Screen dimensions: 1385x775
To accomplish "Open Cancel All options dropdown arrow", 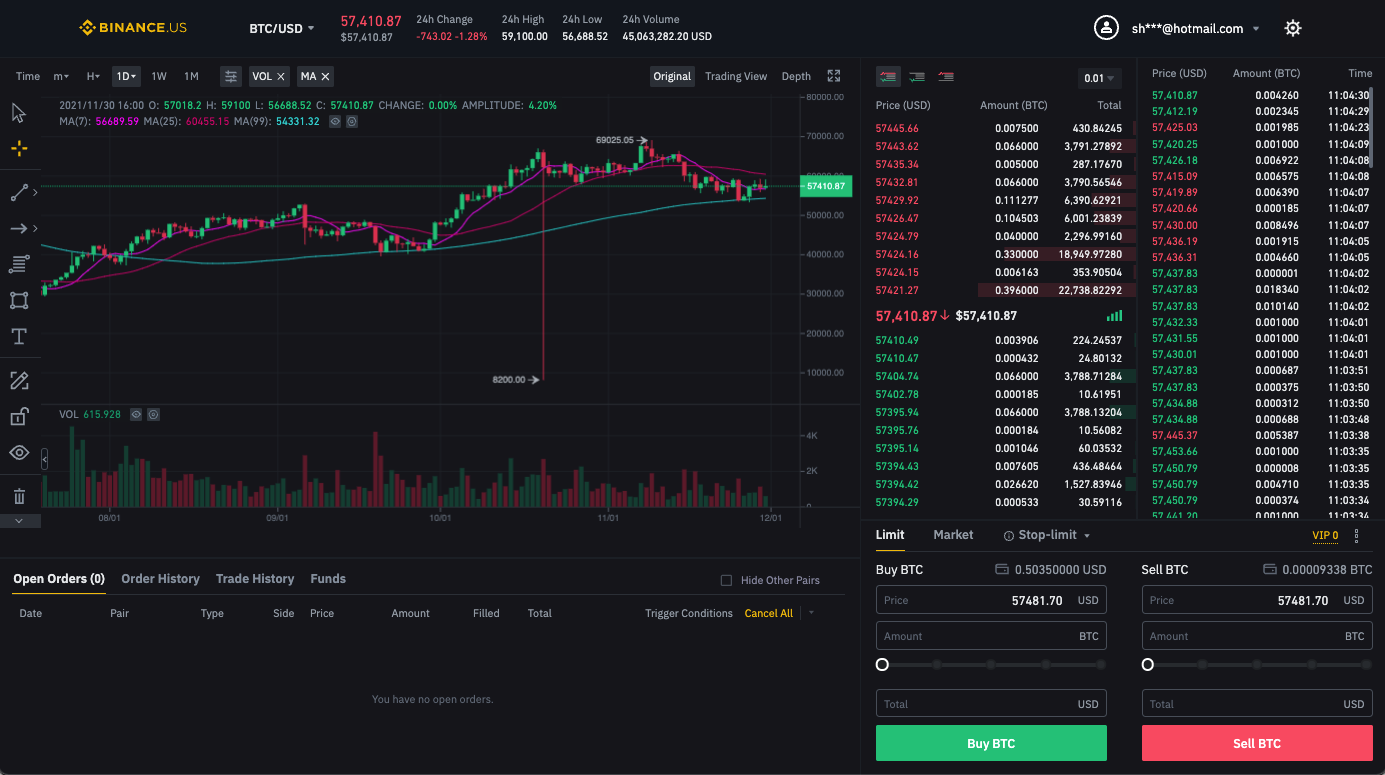I will (x=811, y=613).
